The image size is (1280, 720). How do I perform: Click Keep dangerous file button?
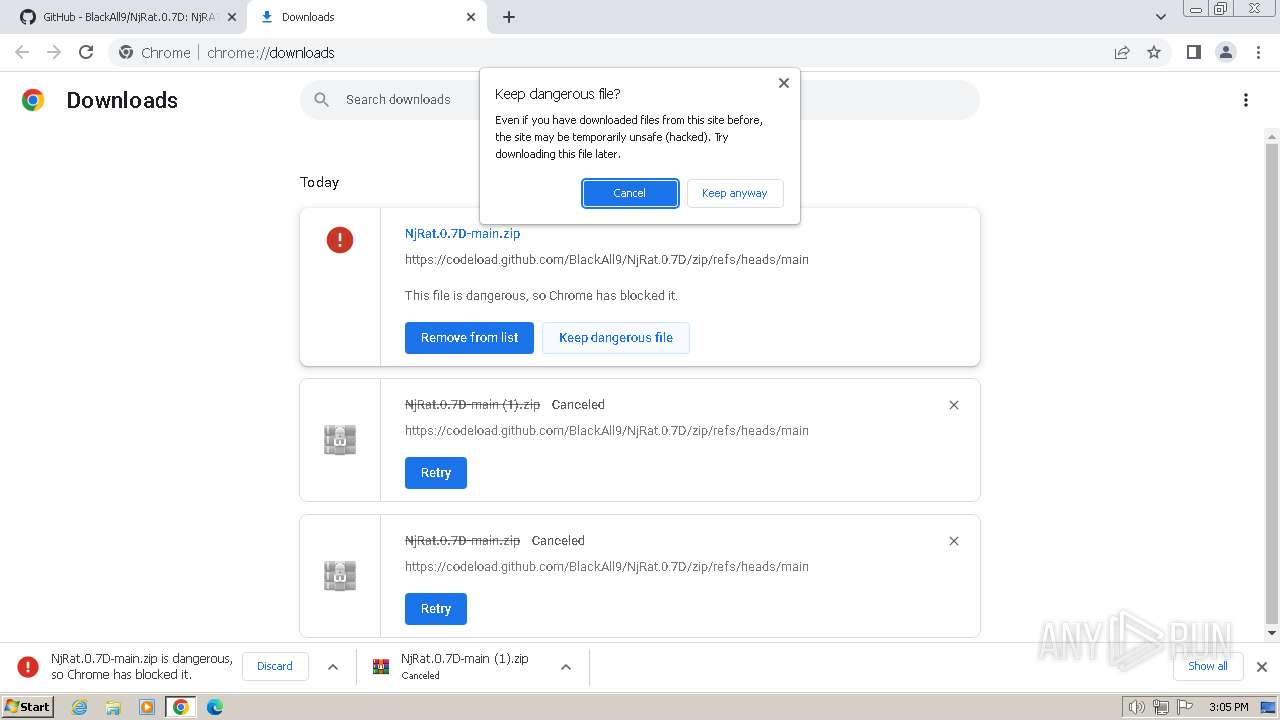616,338
